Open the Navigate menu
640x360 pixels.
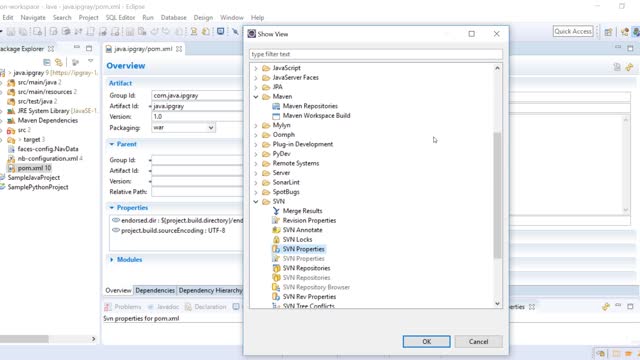[33, 18]
